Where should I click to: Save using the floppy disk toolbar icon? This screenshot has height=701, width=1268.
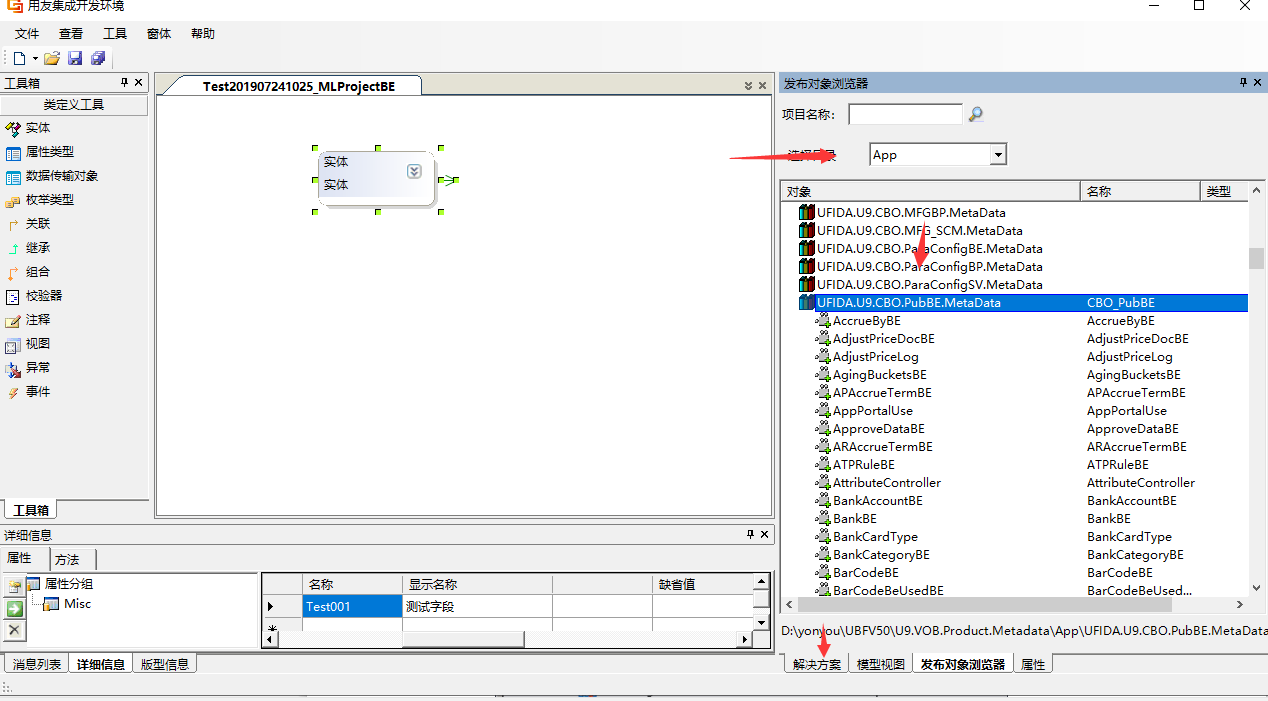[x=75, y=59]
